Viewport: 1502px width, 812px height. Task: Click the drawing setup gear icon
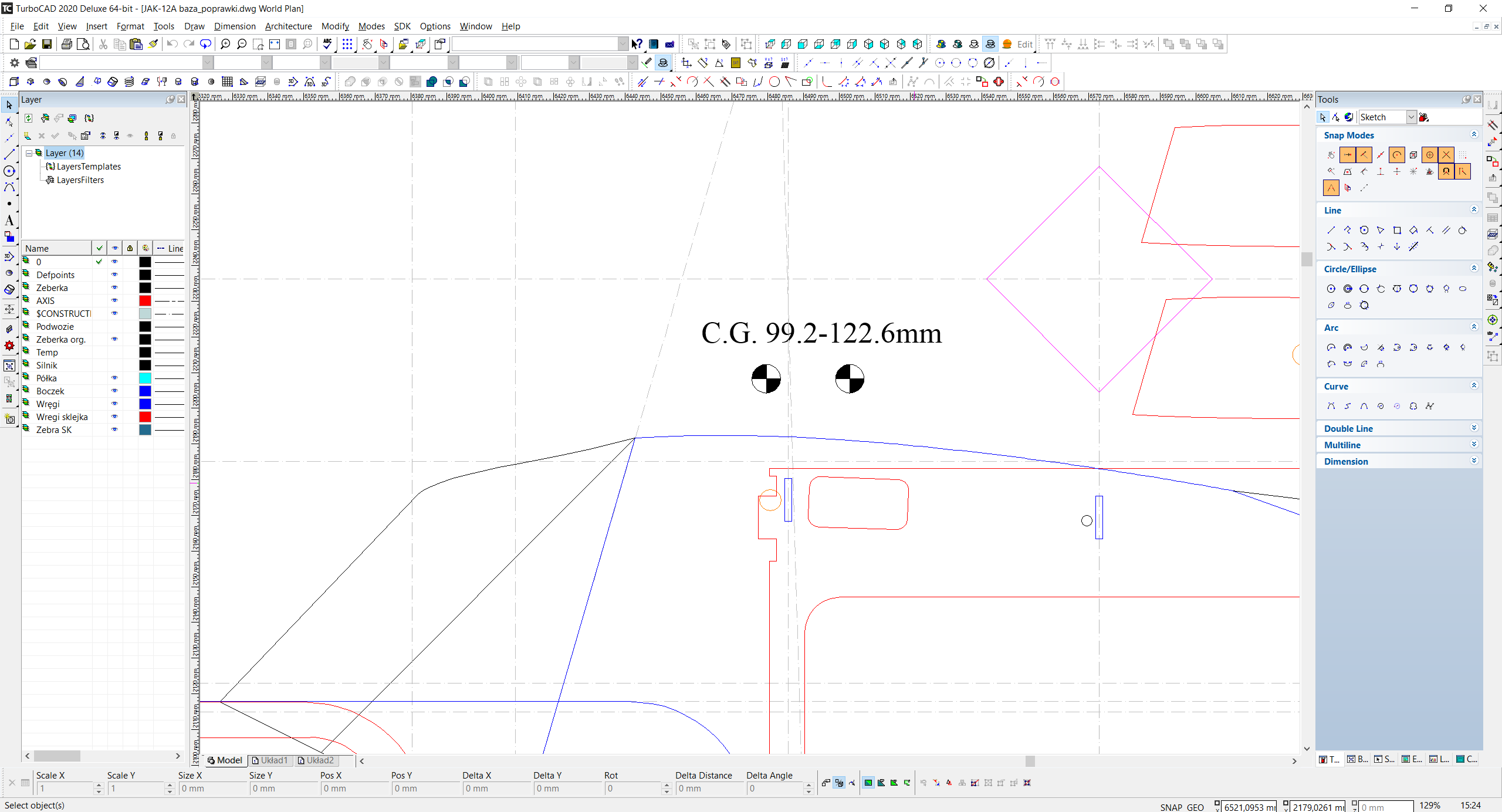tap(15, 63)
